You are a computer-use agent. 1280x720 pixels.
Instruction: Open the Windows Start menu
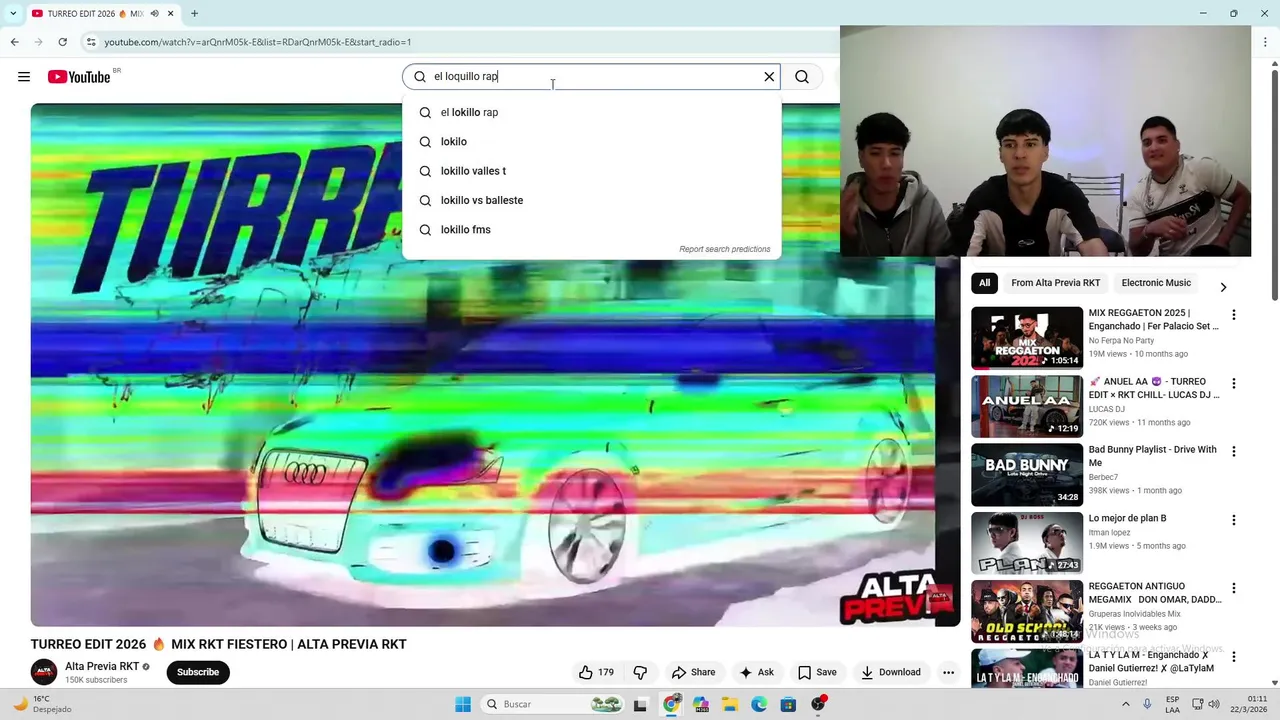(463, 704)
